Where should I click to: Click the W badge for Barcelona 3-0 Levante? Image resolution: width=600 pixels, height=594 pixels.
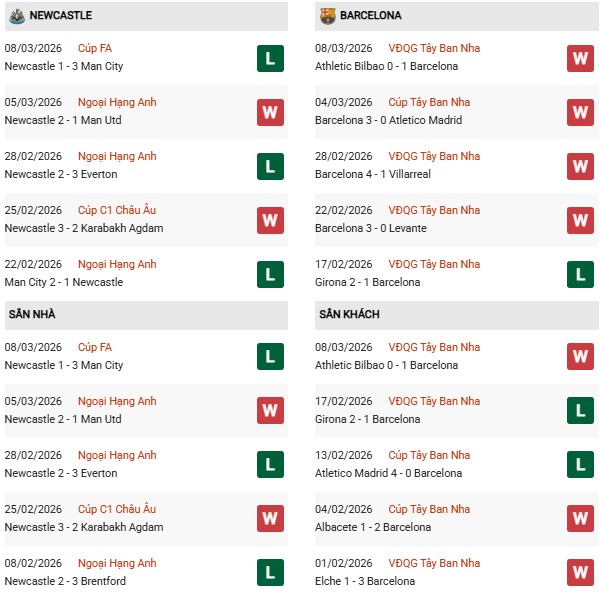581,220
